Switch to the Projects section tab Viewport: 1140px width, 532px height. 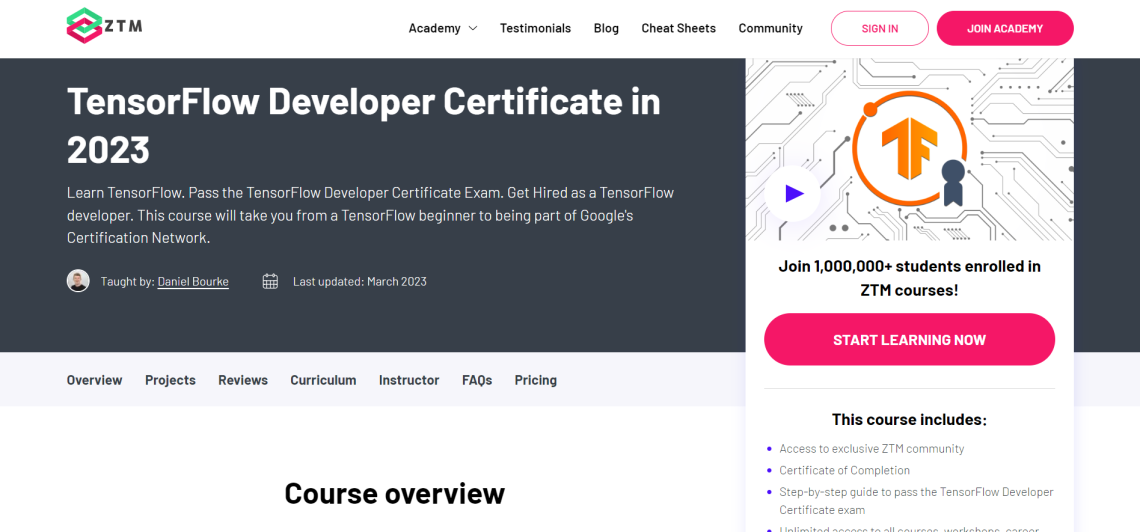(170, 380)
